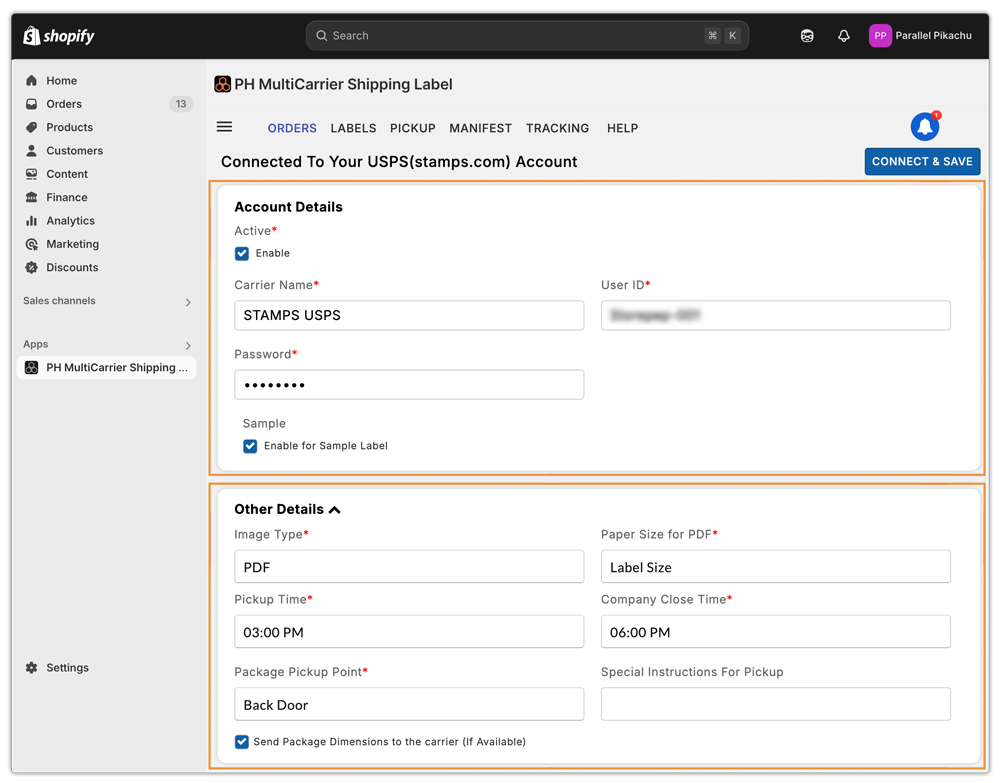Screen dimensions: 1000x783
Task: Click Parallel Pikachu account name
Action: 933,36
